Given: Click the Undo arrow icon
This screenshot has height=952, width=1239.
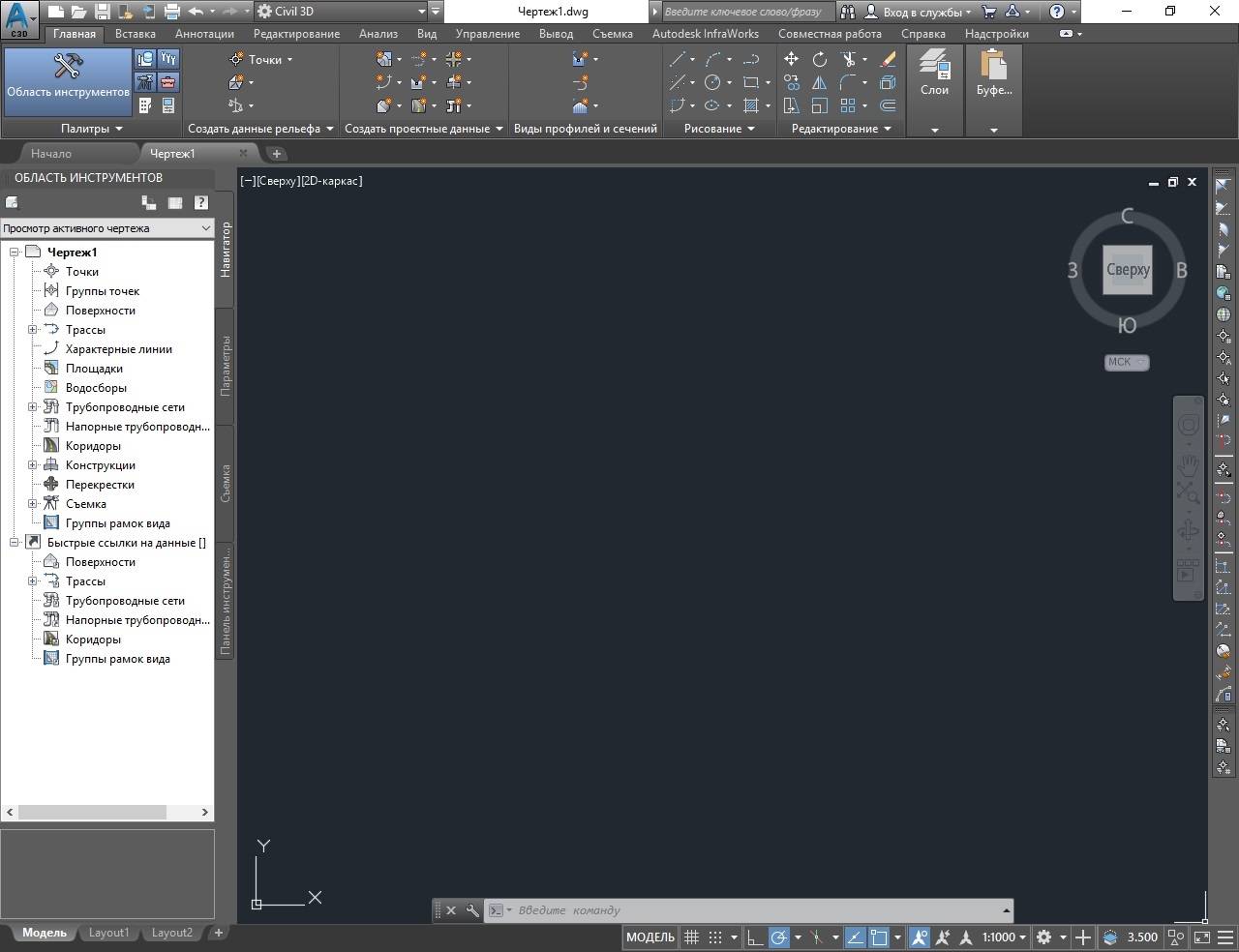Looking at the screenshot, I should [196, 12].
